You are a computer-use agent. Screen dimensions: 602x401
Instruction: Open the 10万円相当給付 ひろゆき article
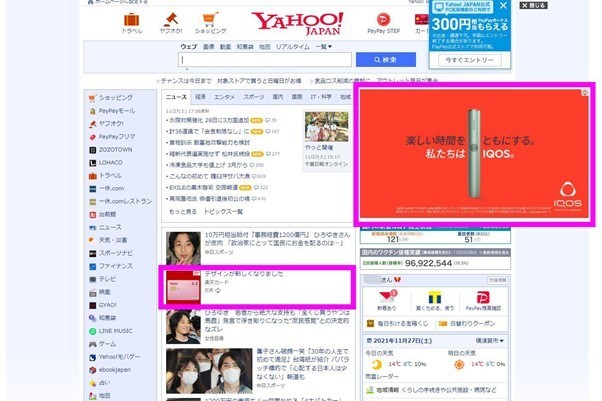pos(277,239)
